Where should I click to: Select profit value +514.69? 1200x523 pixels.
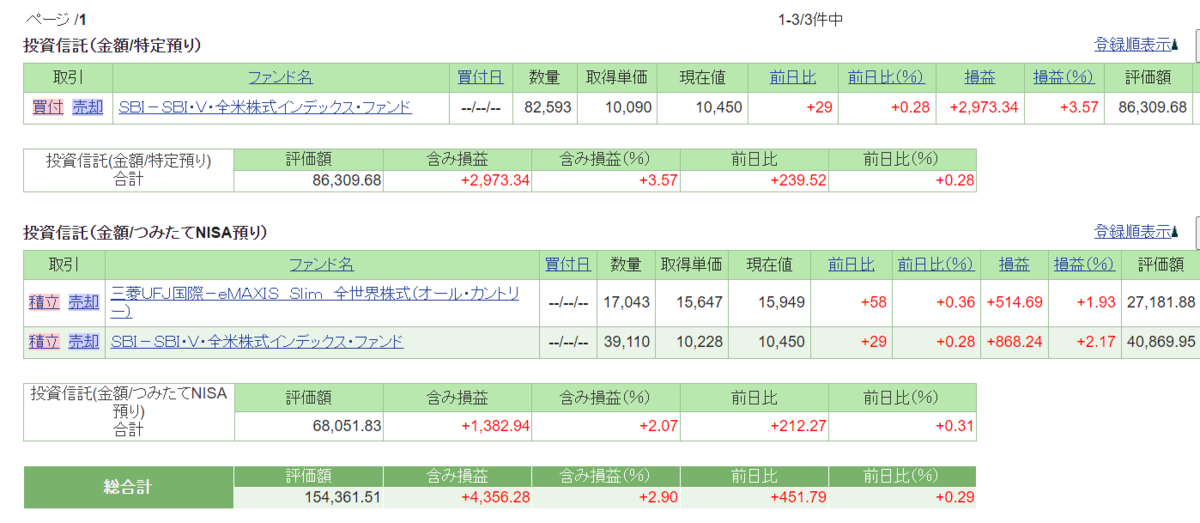click(1014, 302)
